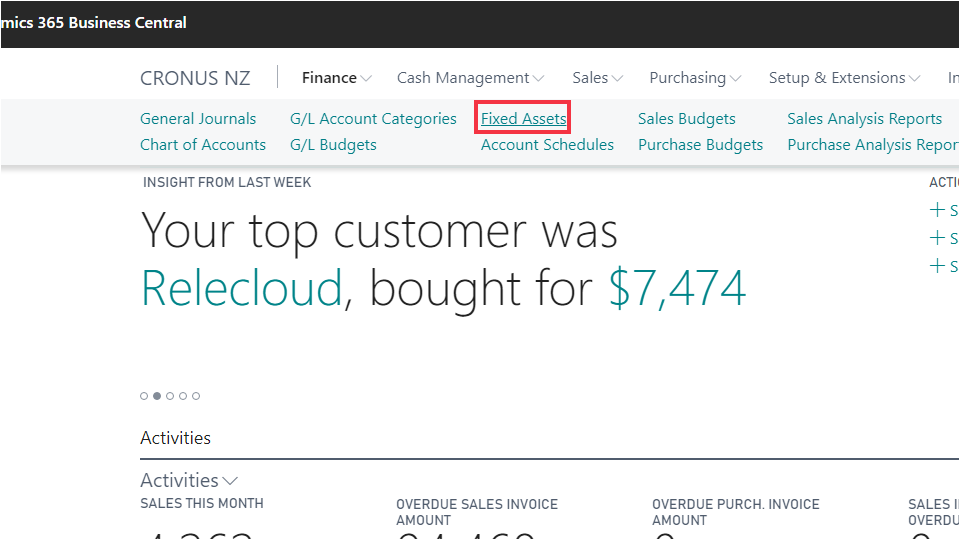960x540 pixels.
Task: Click the Overdue Purch. Invoice Amount label
Action: (735, 512)
